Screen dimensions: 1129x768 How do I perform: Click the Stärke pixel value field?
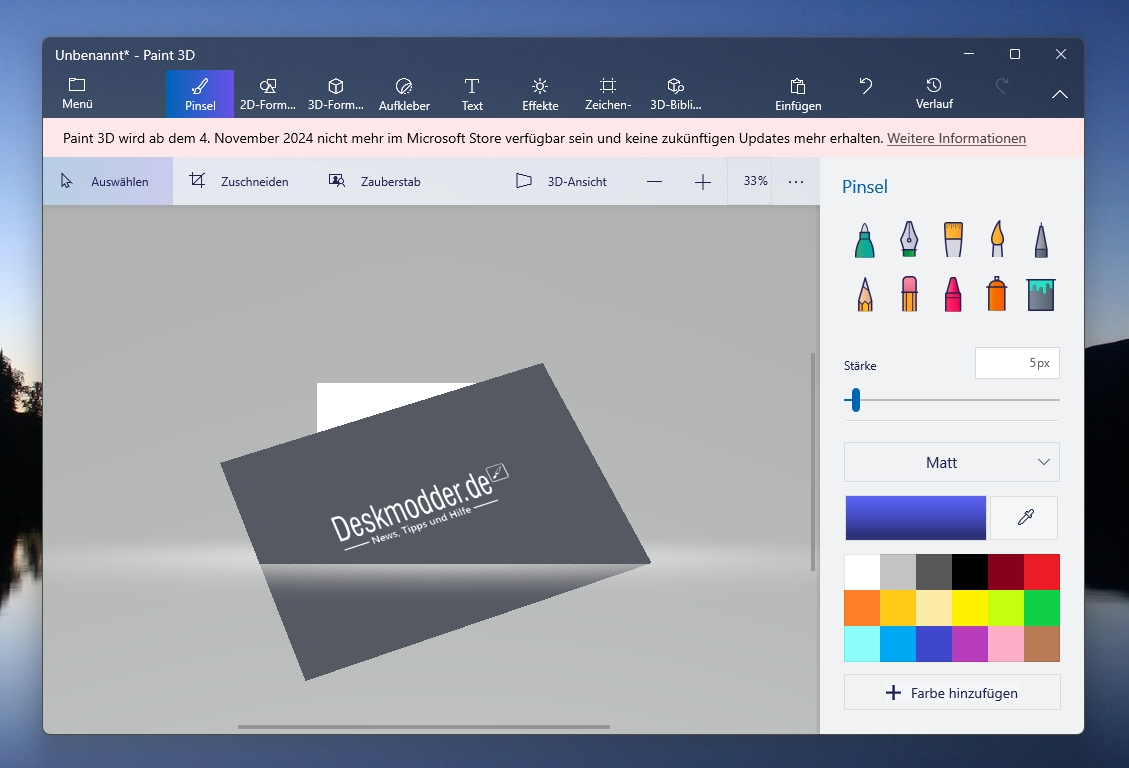point(1017,363)
